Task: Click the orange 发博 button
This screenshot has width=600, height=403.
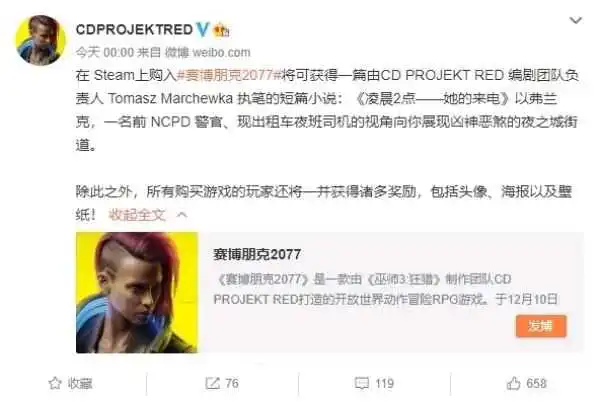Action: click(541, 326)
